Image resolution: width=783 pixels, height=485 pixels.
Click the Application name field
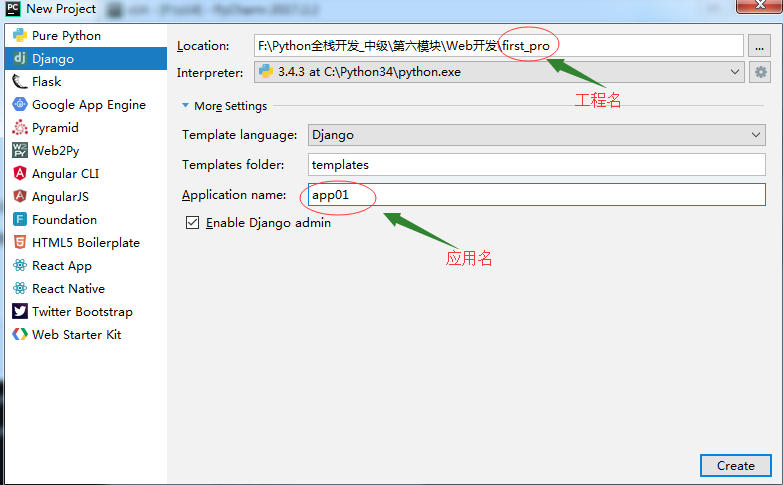537,195
